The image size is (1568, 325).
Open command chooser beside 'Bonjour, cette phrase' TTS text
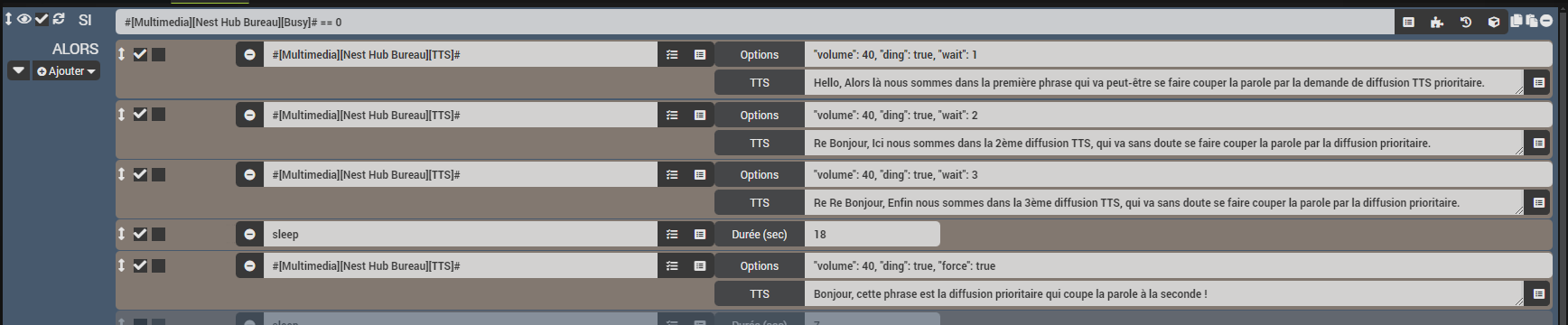(x=1539, y=294)
